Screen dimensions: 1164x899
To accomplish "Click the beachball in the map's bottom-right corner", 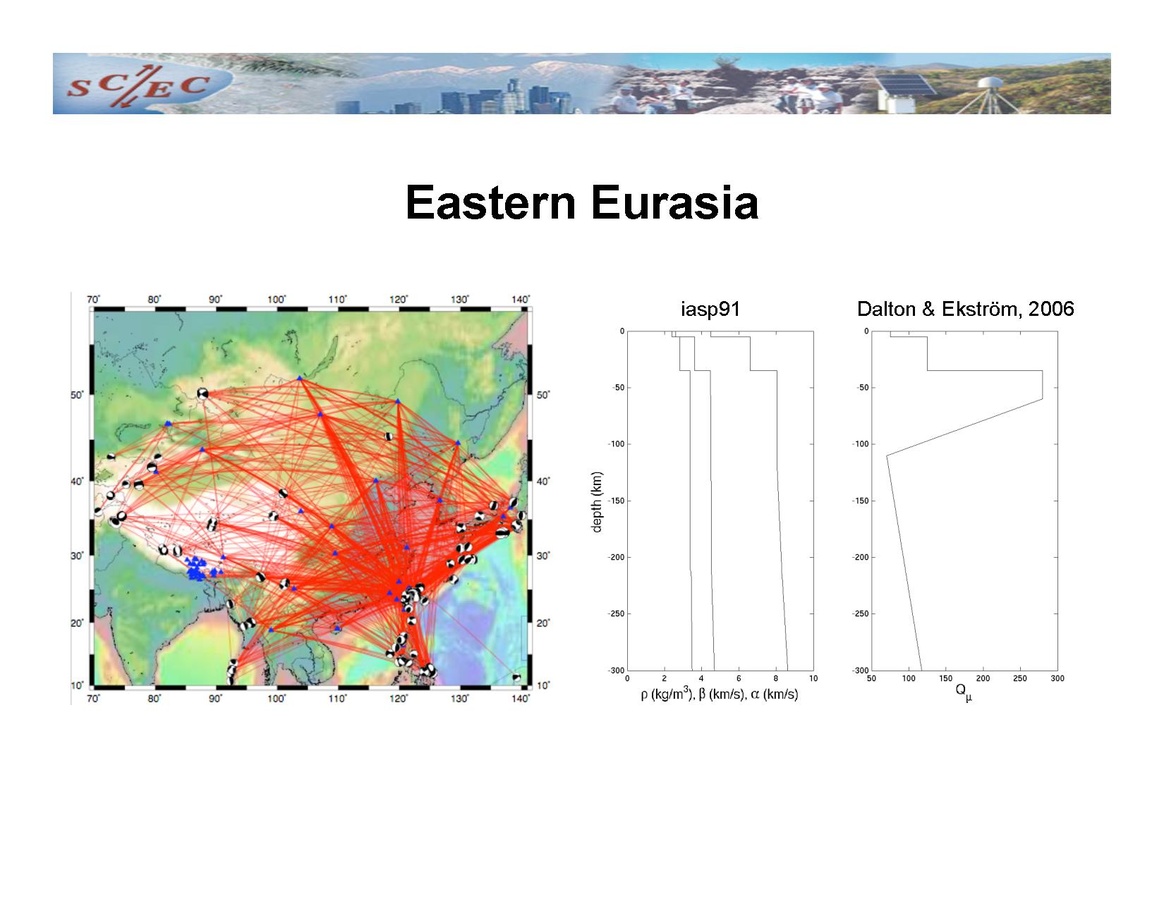I will click(x=517, y=678).
